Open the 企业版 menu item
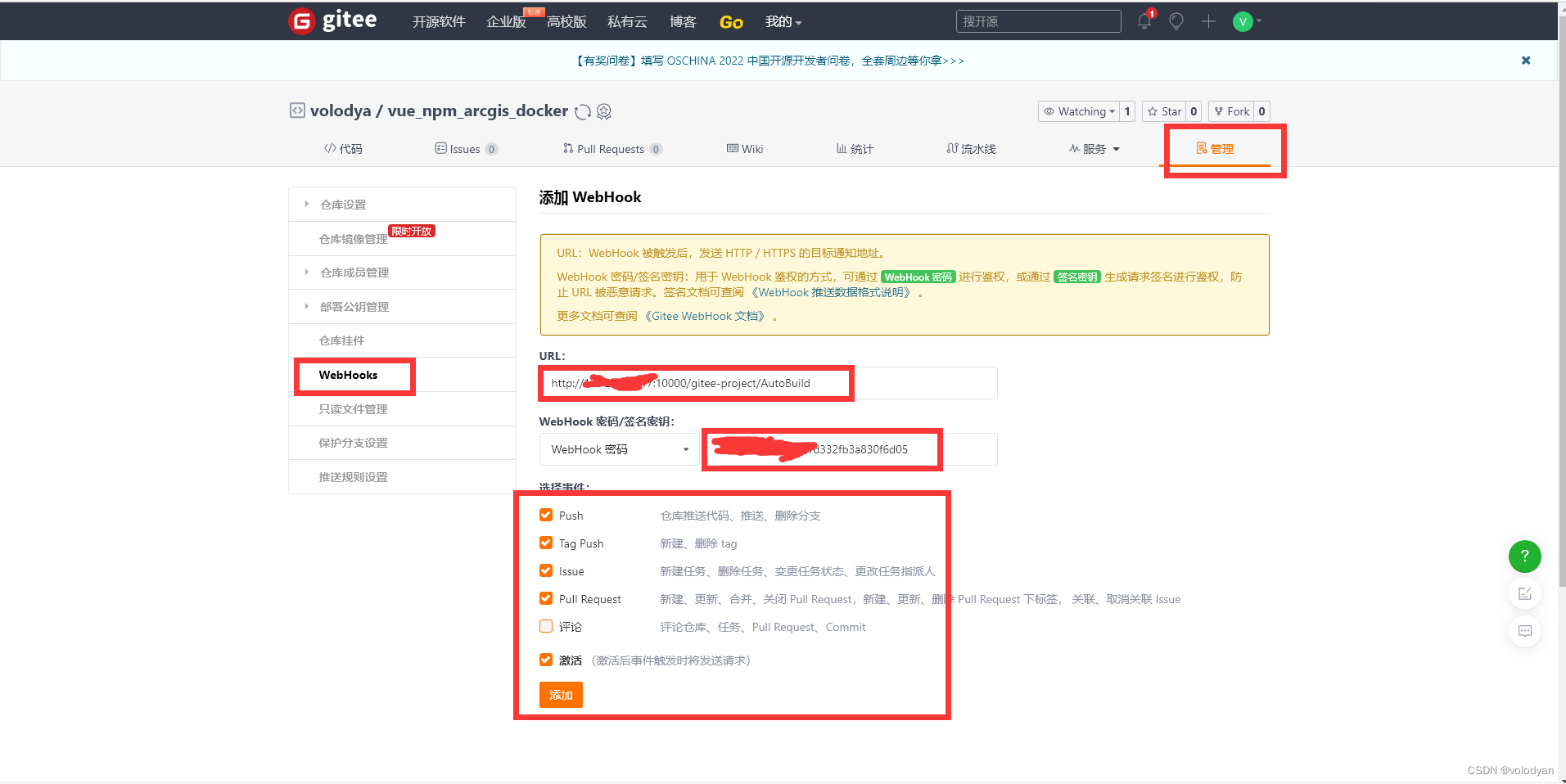The image size is (1566, 784). click(x=505, y=22)
